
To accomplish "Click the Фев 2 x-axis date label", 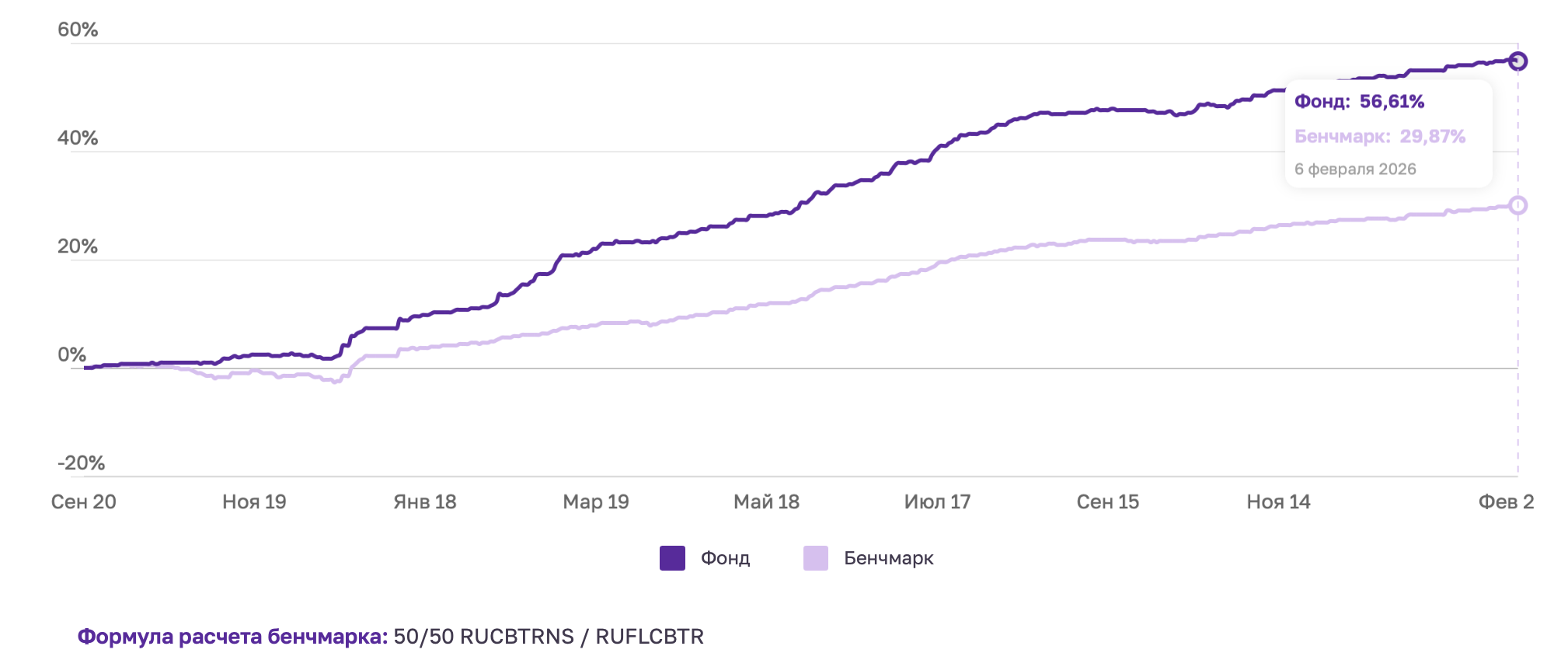I will pyautogui.click(x=1506, y=502).
